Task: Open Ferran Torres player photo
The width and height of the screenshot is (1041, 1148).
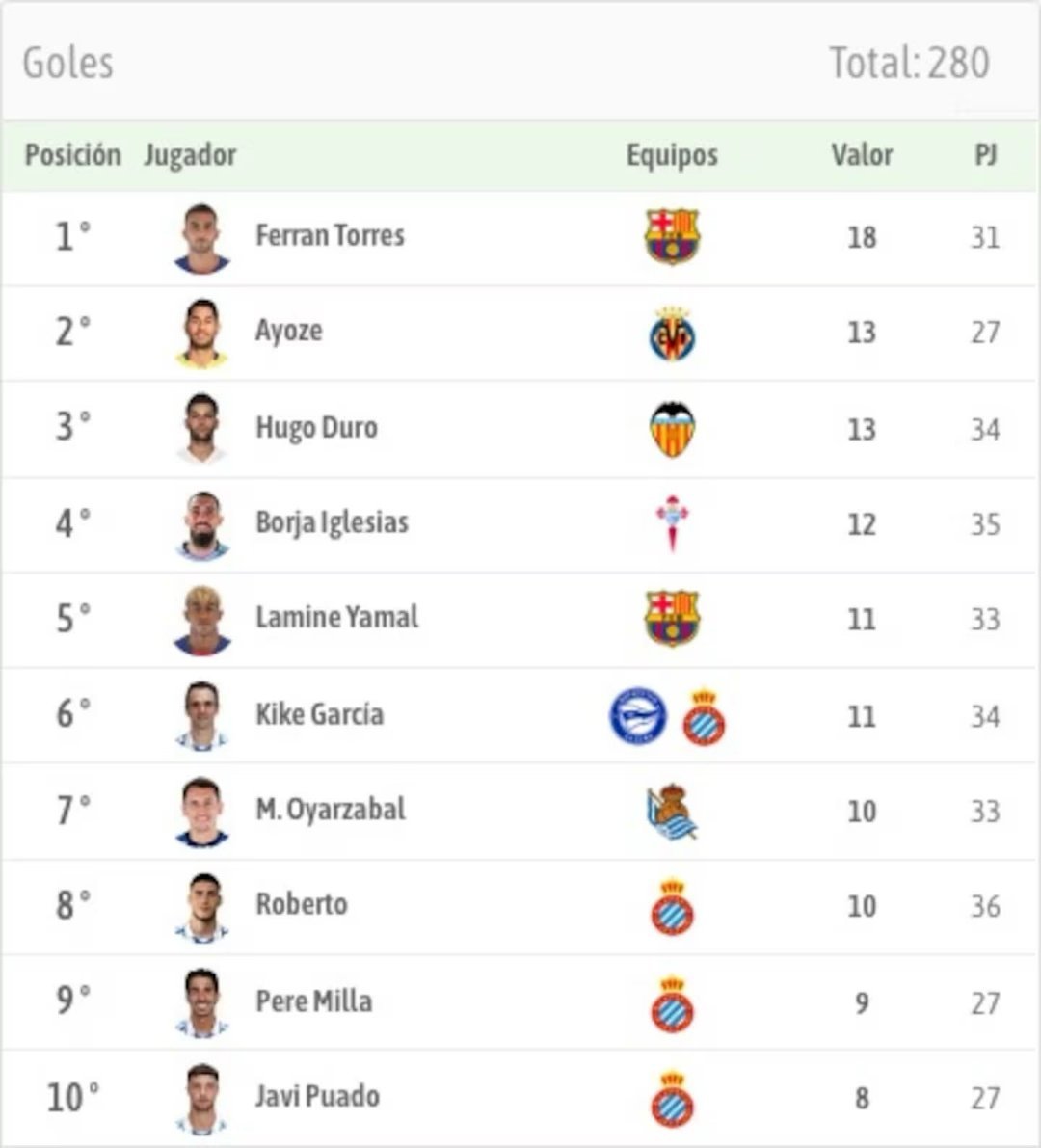Action: pos(202,237)
